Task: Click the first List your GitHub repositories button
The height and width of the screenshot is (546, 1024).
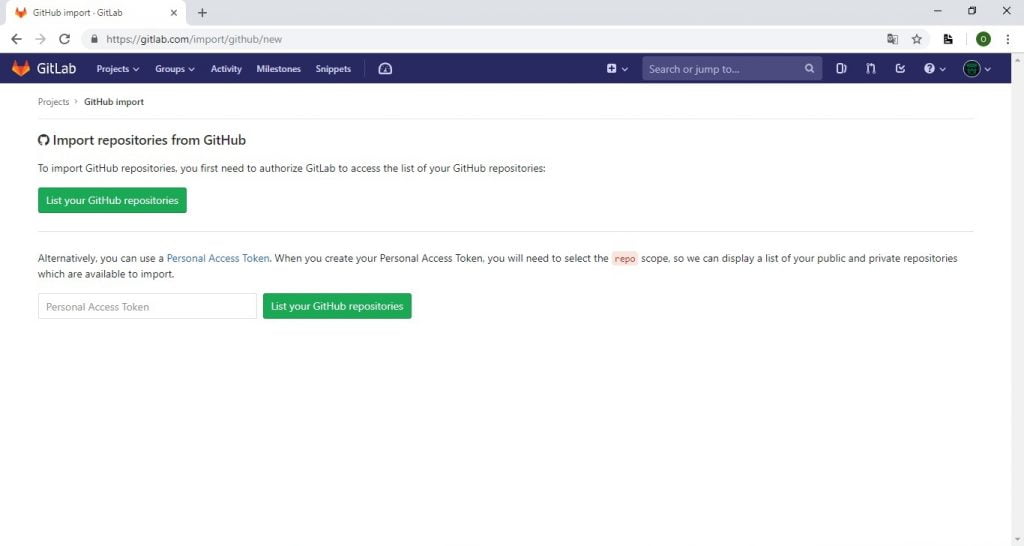Action: pyautogui.click(x=112, y=201)
